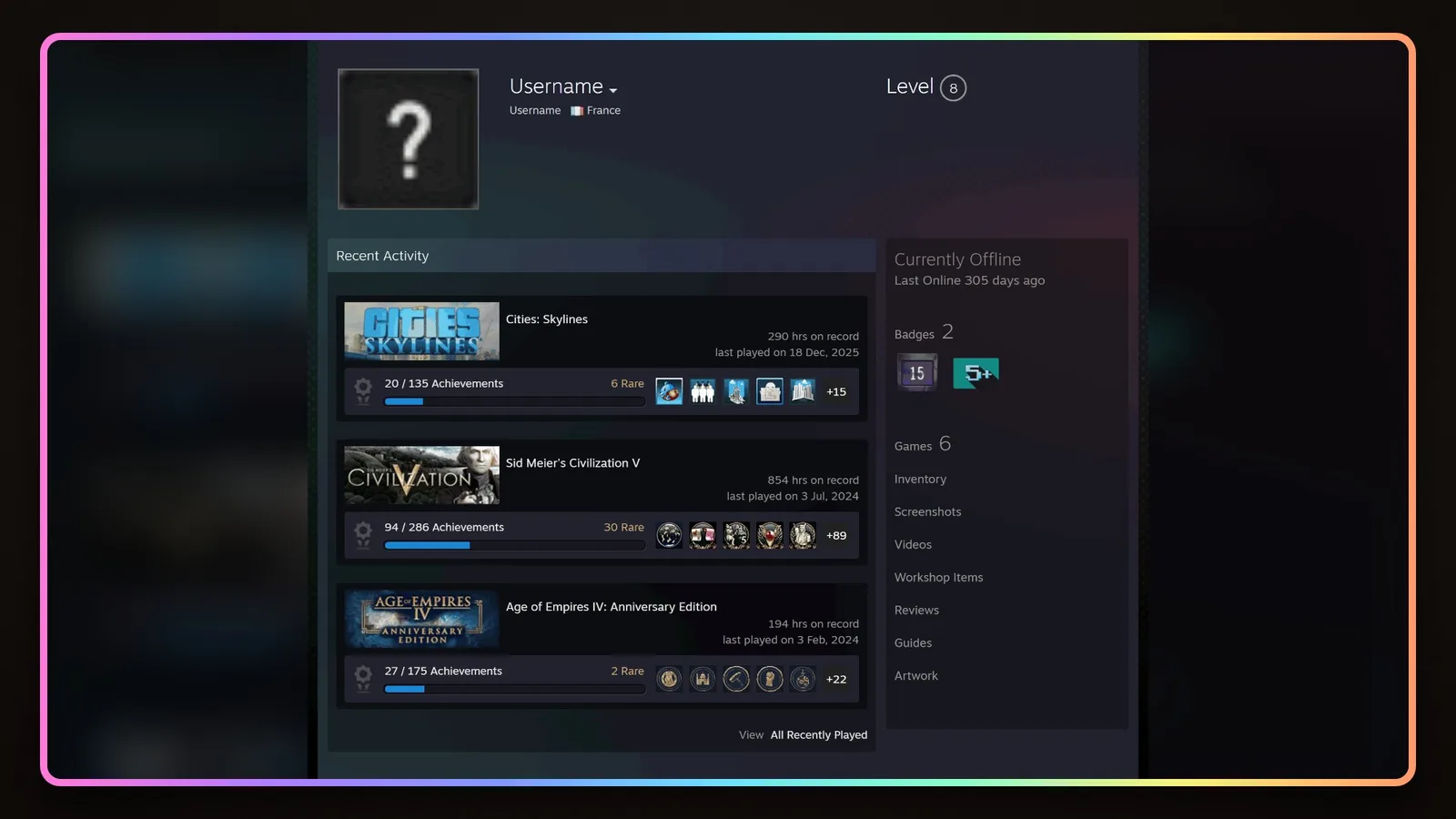Image resolution: width=1456 pixels, height=819 pixels.
Task: Show +15 more Cities: Skylines achievements
Action: [836, 392]
